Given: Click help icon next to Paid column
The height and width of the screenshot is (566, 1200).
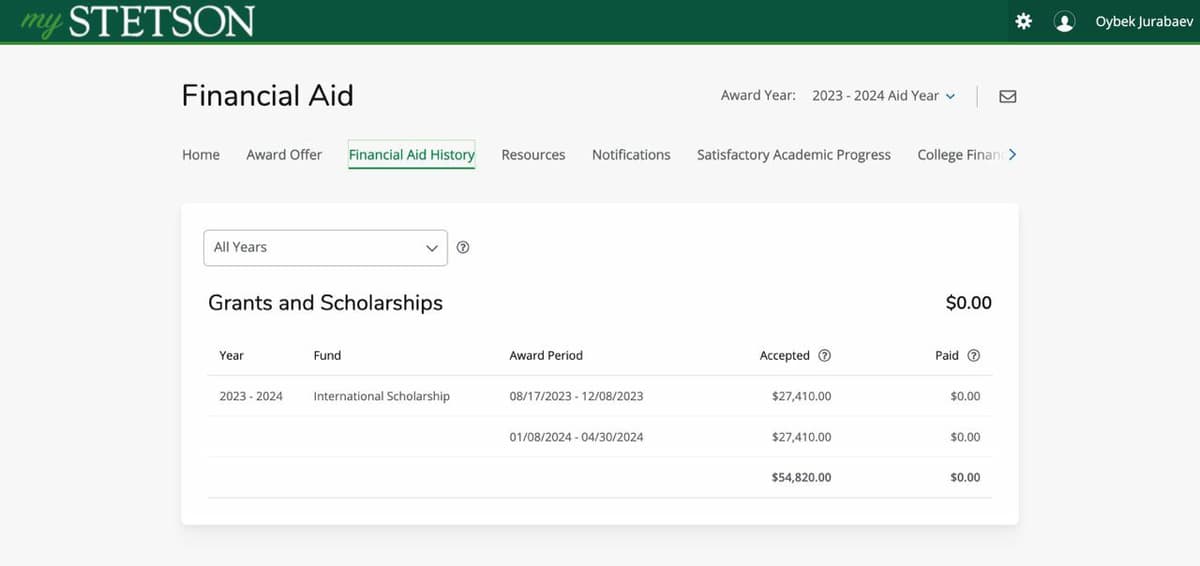Looking at the screenshot, I should pyautogui.click(x=973, y=355).
